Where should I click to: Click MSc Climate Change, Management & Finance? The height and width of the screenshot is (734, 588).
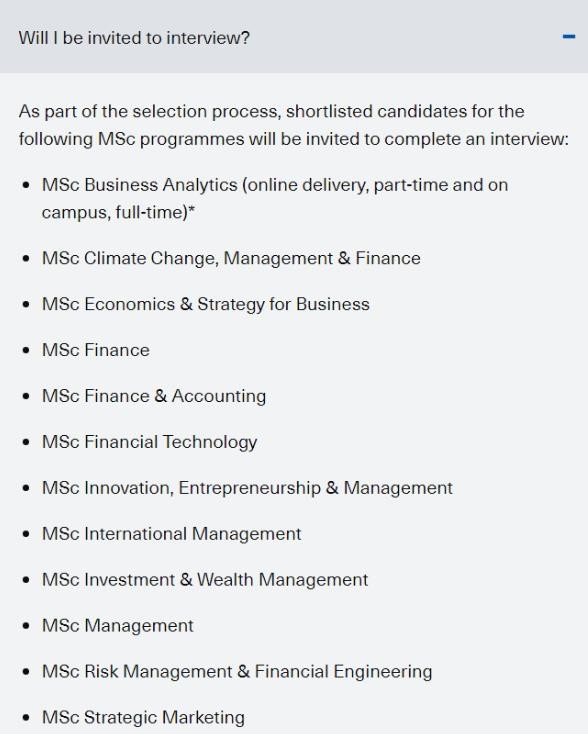pos(231,258)
